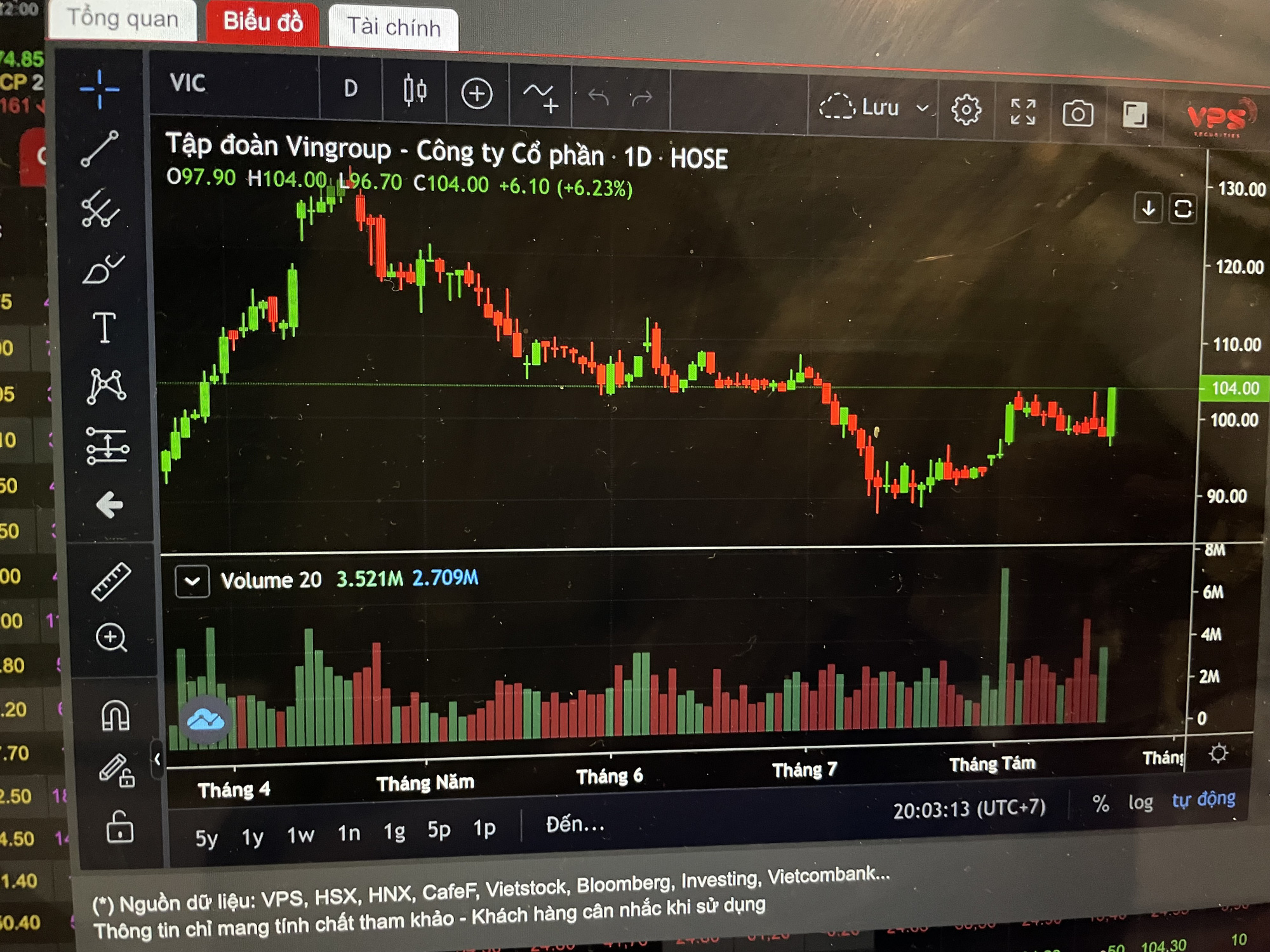Image resolution: width=1270 pixels, height=952 pixels.
Task: Click the reset chart view icon
Action: click(x=1182, y=209)
